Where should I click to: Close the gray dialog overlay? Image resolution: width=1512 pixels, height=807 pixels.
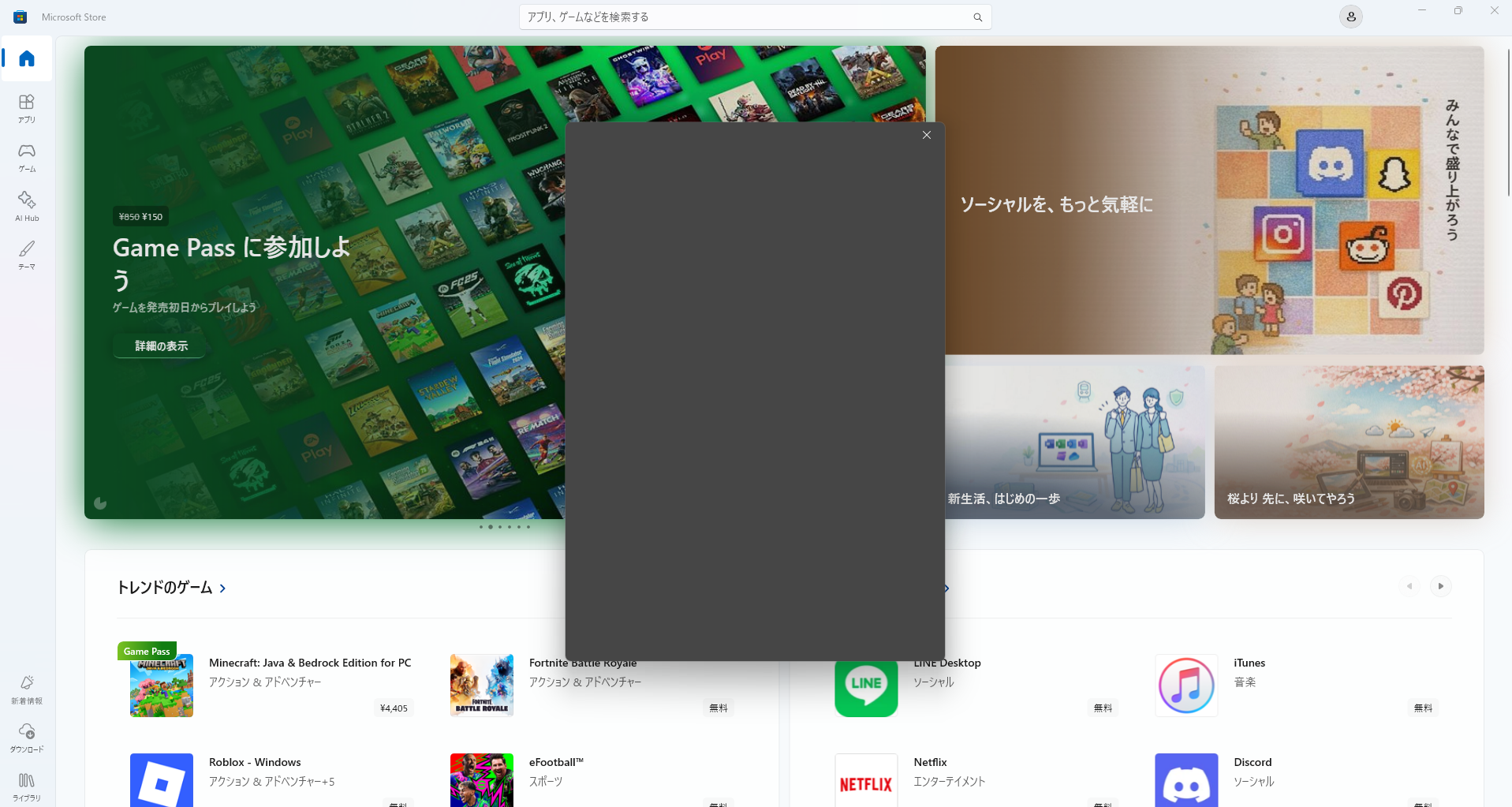pyautogui.click(x=927, y=135)
